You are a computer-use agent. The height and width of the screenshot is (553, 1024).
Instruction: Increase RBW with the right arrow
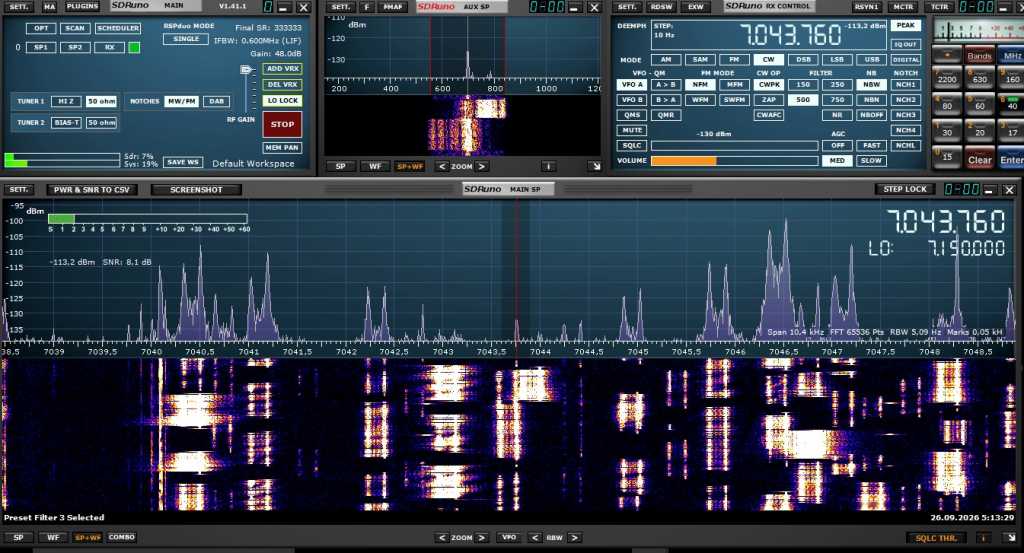(x=575, y=538)
